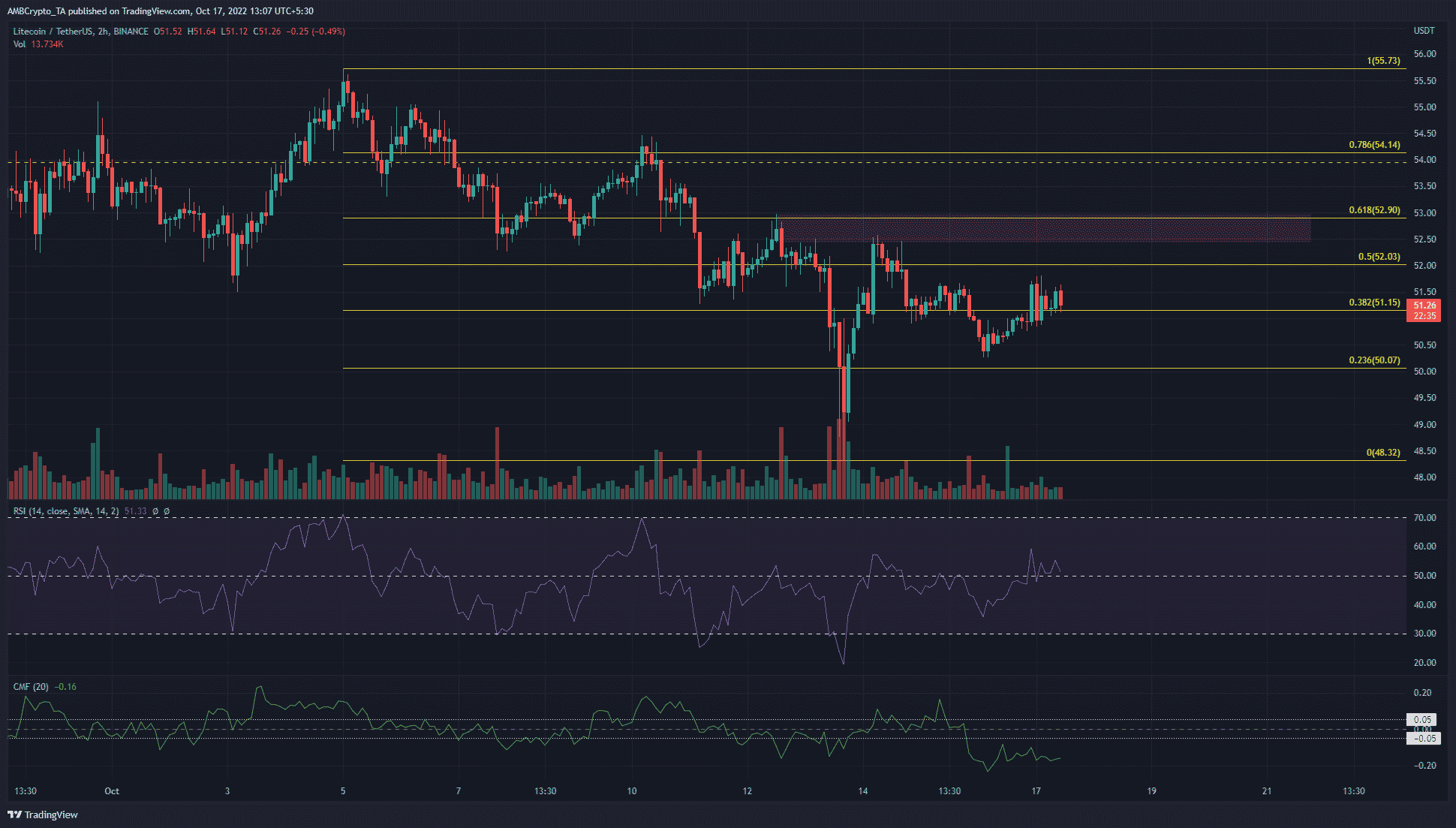Image resolution: width=1456 pixels, height=828 pixels.
Task: Click date 19 on the time axis
Action: click(1152, 791)
